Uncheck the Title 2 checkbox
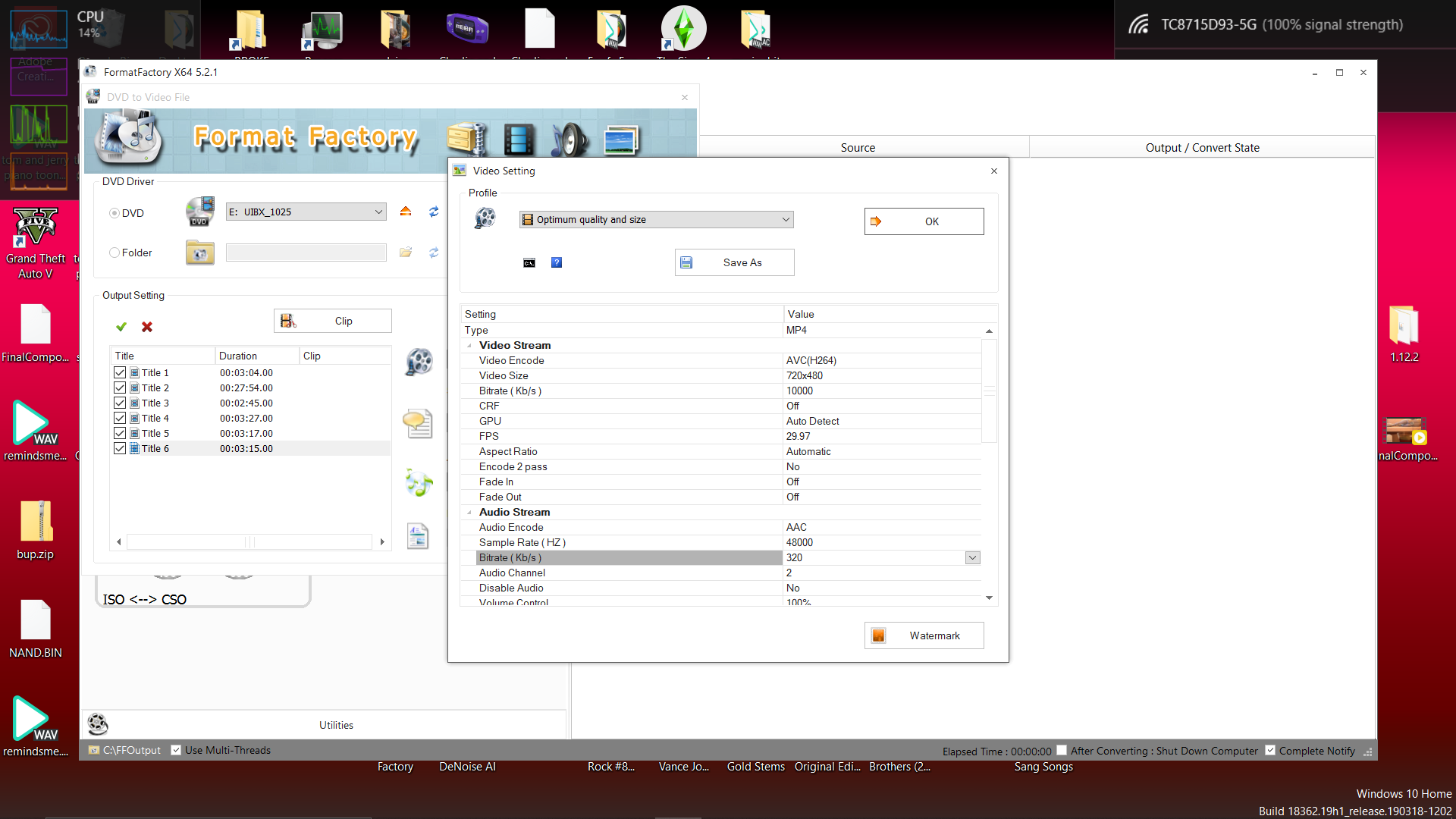Screen dimensions: 1456x819 click(x=120, y=388)
